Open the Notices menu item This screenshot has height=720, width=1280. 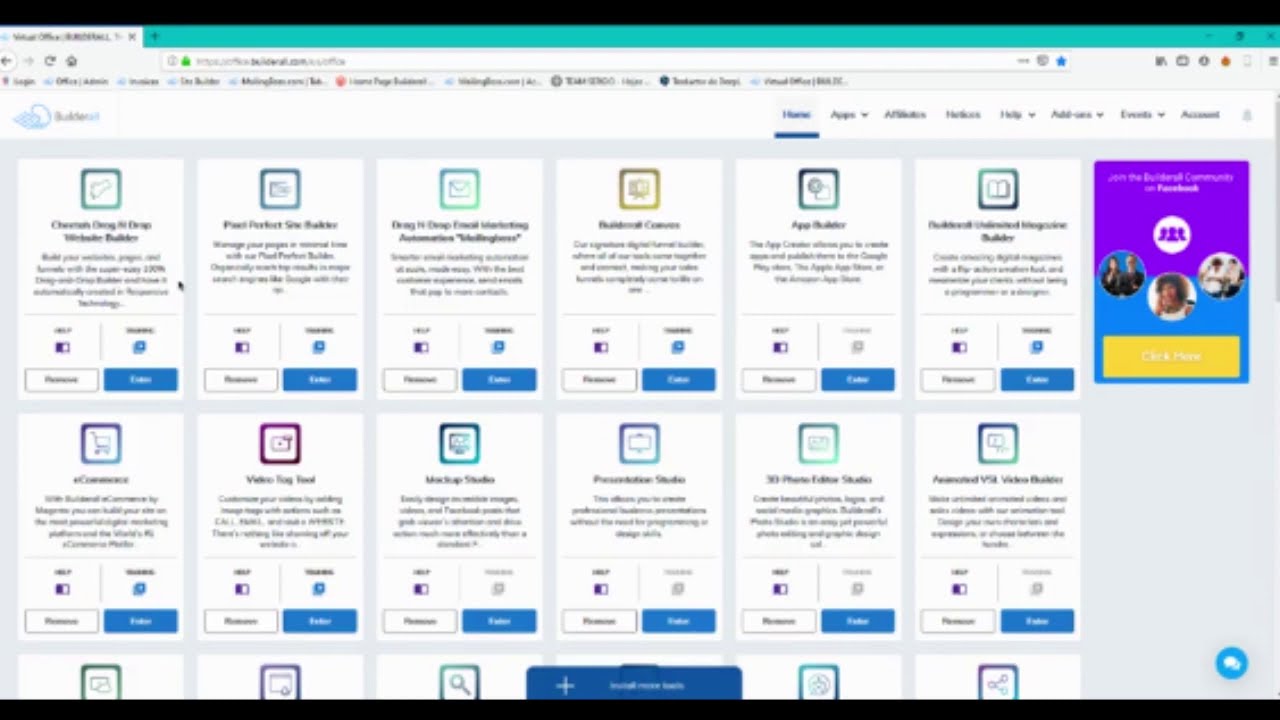(963, 115)
